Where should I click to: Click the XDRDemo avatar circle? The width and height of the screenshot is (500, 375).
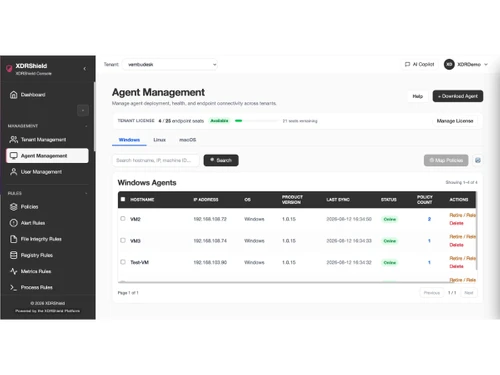[x=449, y=64]
